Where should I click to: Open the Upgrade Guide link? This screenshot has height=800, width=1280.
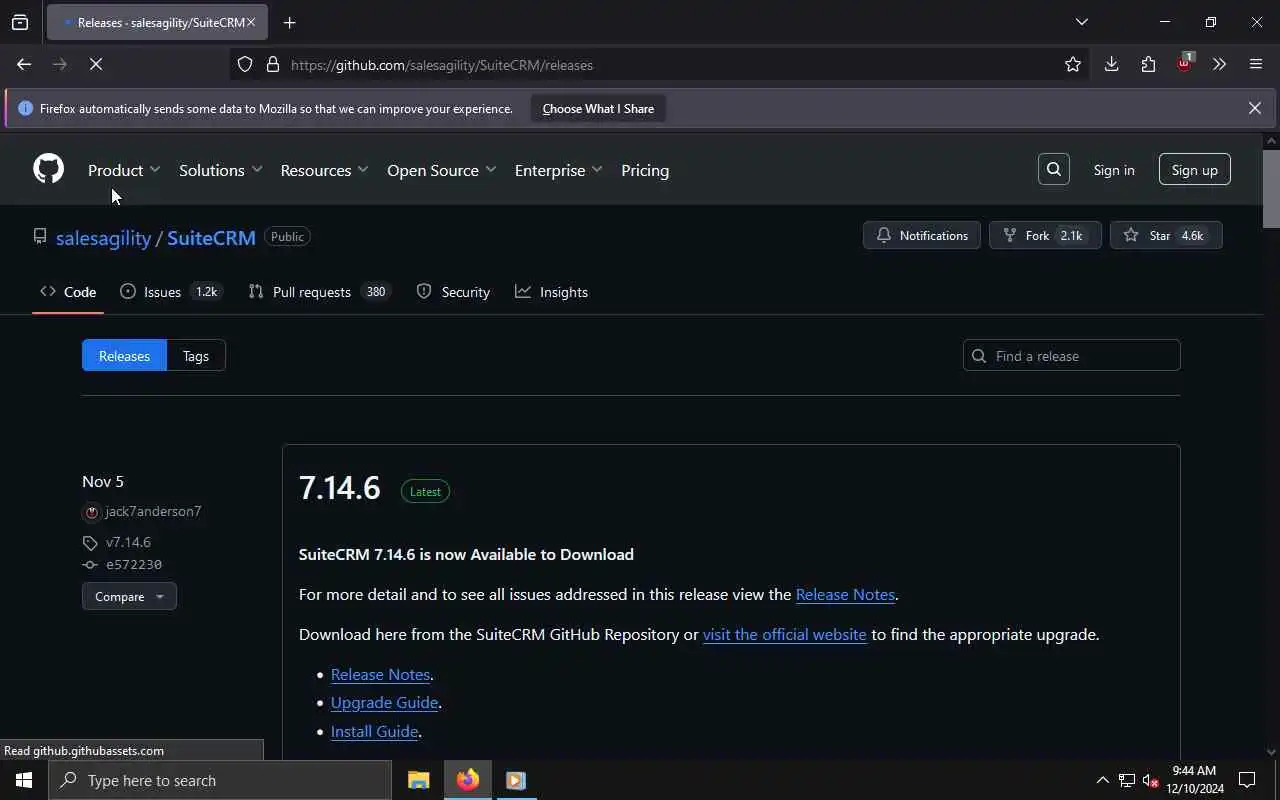pos(384,703)
